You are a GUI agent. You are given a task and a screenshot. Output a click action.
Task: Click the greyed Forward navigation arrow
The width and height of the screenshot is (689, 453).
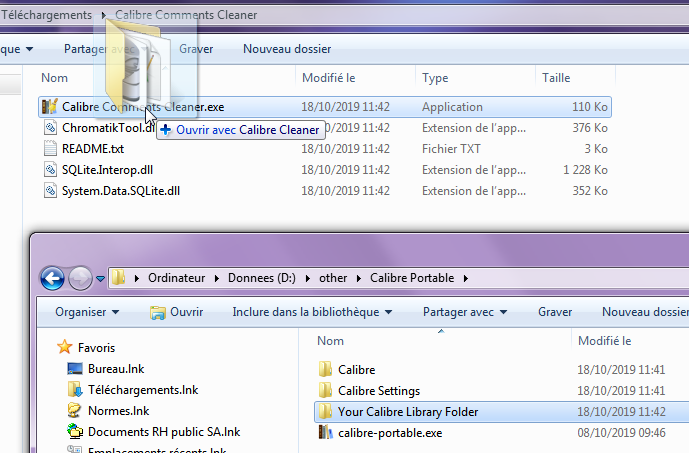[80, 278]
